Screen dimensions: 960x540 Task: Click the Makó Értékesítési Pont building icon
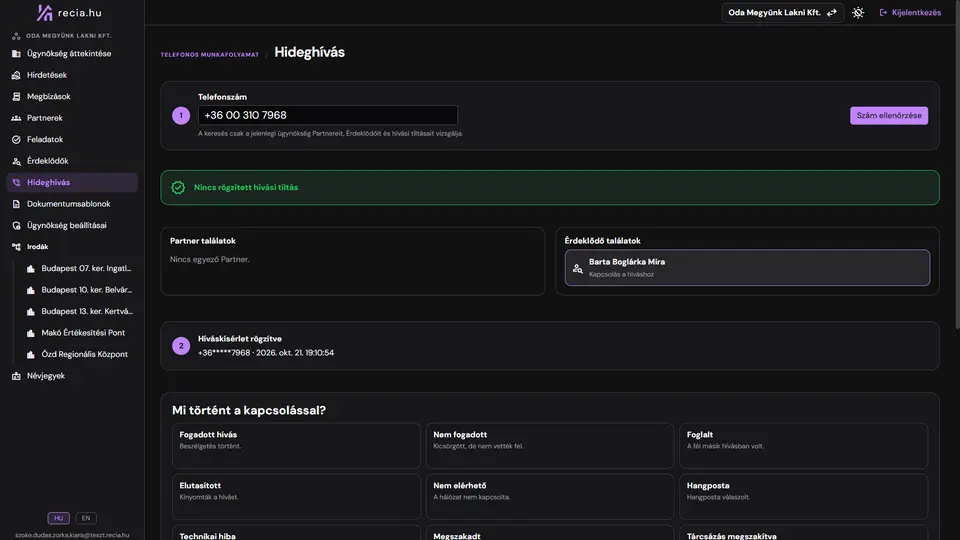(31, 333)
